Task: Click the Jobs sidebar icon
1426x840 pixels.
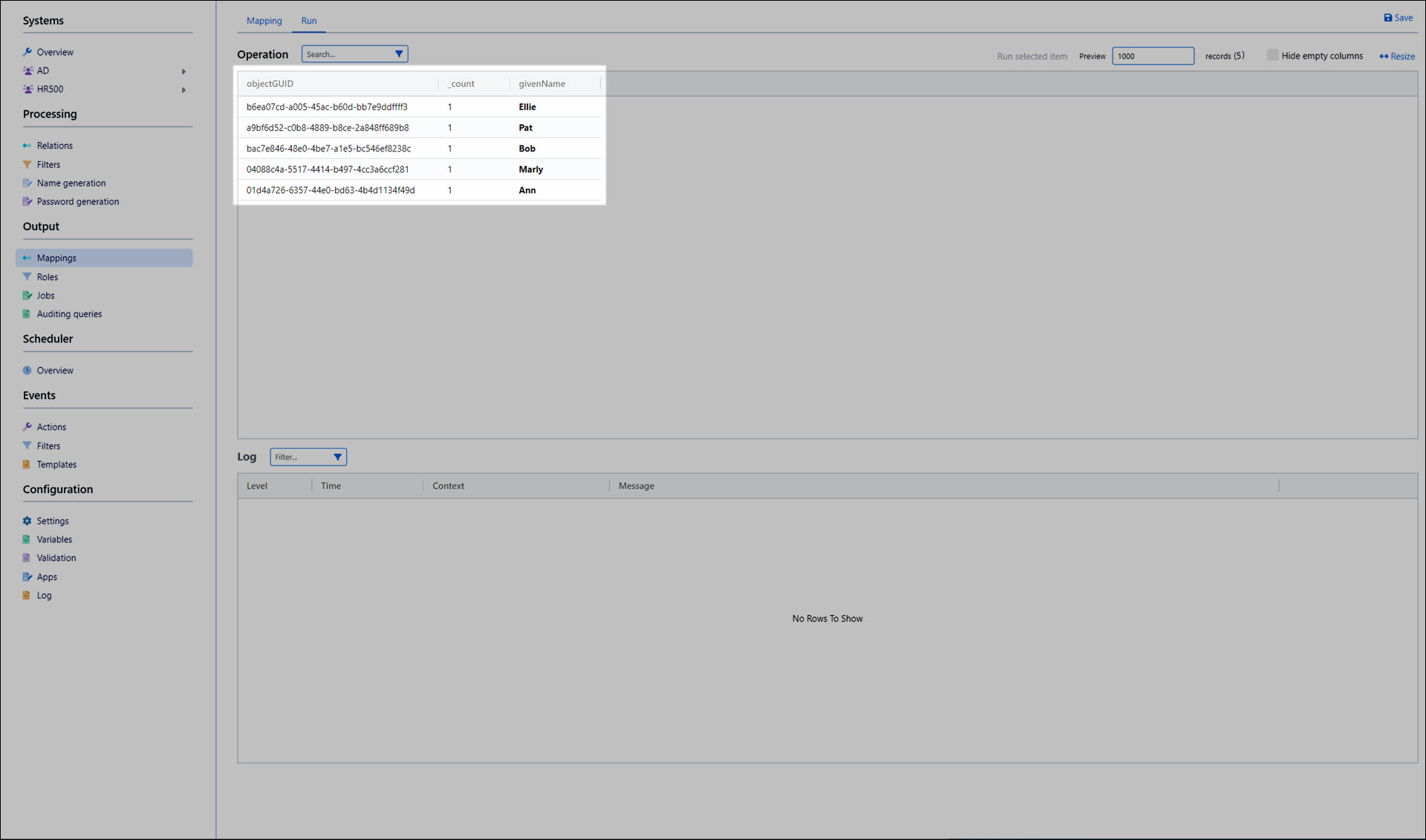Action: click(x=27, y=296)
